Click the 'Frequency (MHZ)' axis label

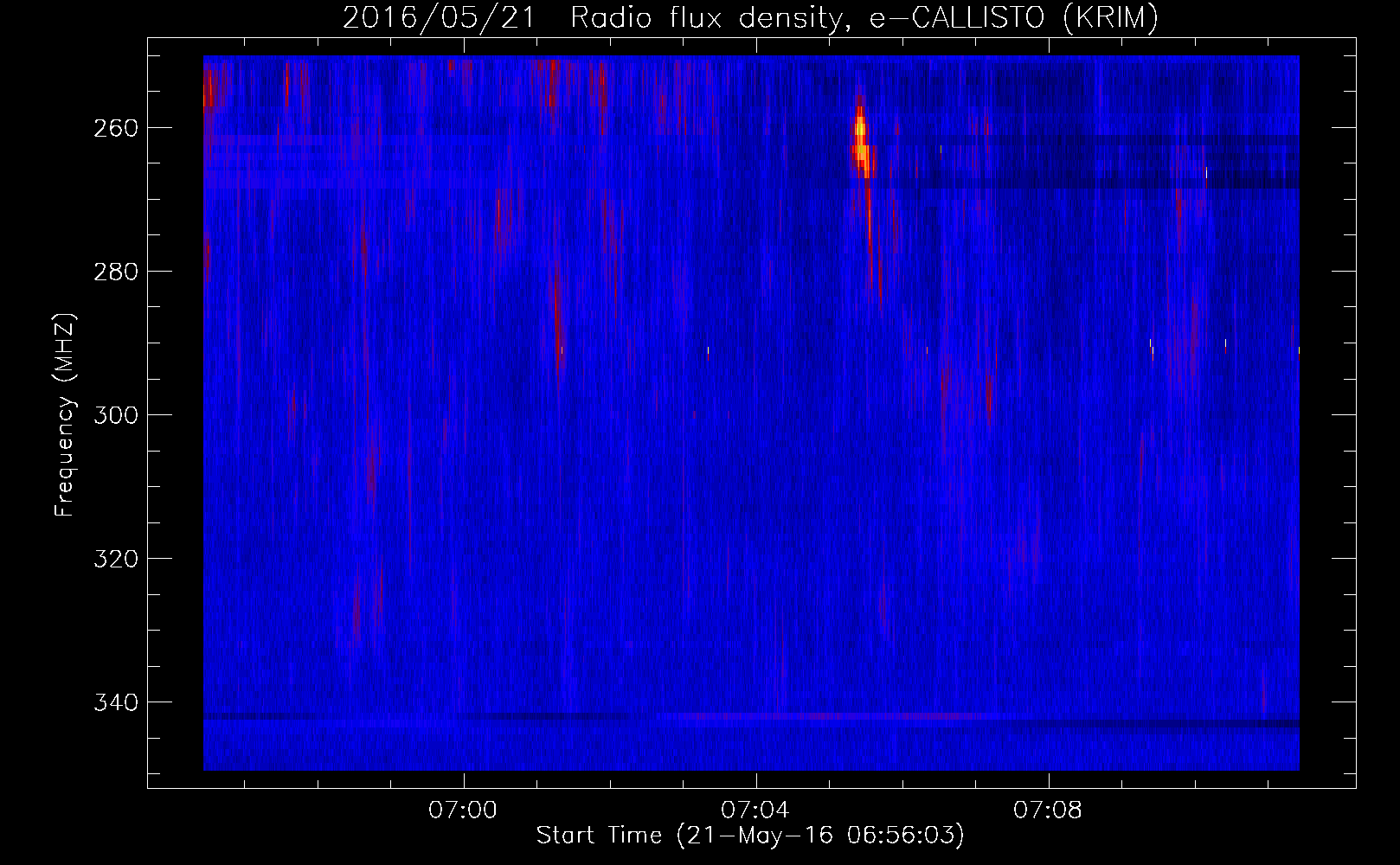[x=66, y=414]
